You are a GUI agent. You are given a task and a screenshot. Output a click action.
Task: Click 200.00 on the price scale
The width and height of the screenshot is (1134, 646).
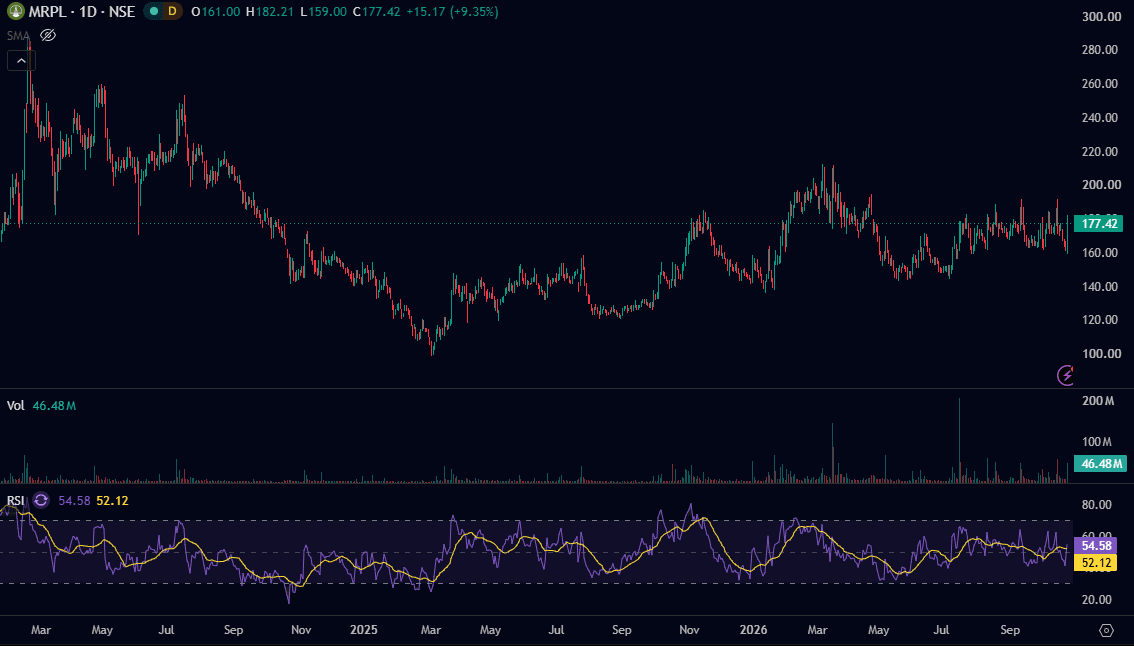click(x=1100, y=185)
